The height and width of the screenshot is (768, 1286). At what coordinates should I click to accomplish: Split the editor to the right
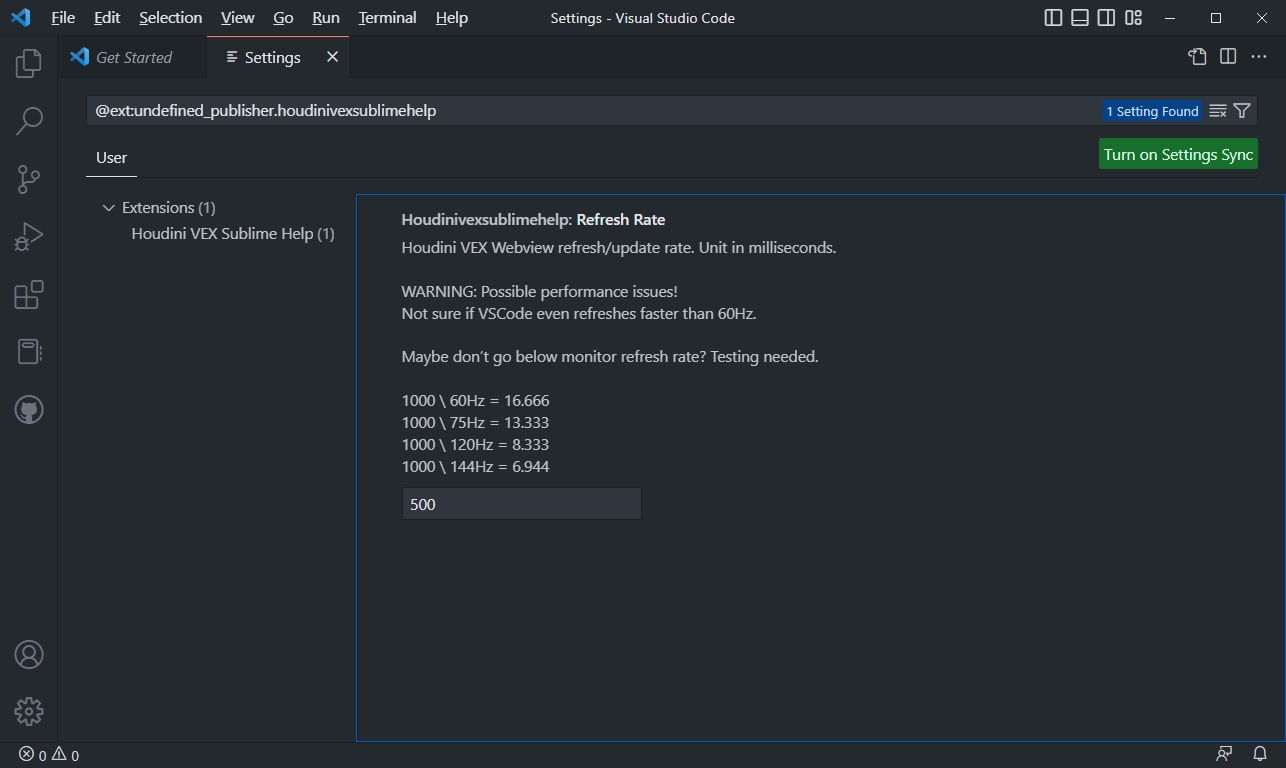click(1228, 57)
